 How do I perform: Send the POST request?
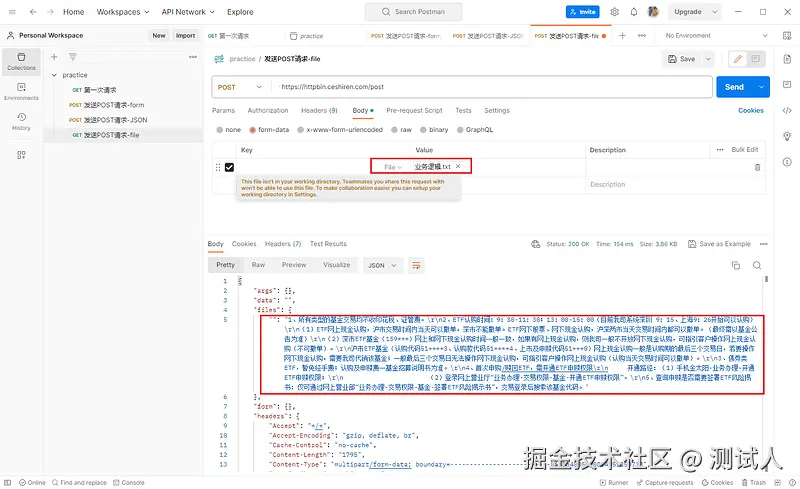click(x=735, y=87)
